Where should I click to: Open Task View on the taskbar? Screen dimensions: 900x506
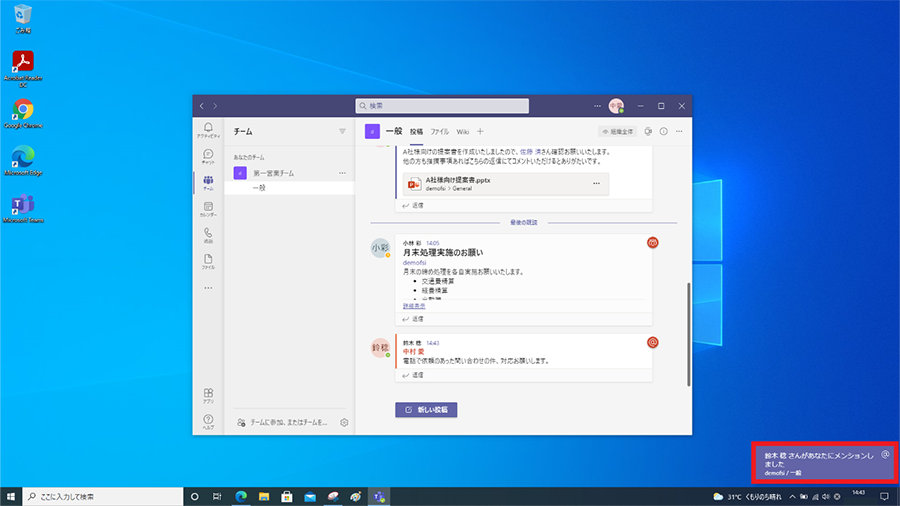(217, 497)
